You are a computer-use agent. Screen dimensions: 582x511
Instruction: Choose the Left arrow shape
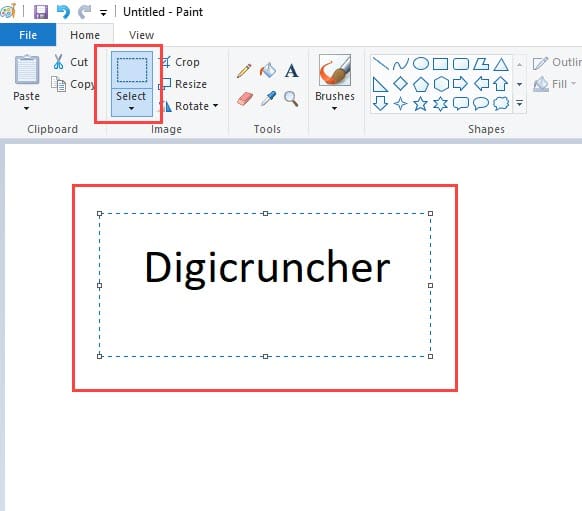[x=481, y=84]
